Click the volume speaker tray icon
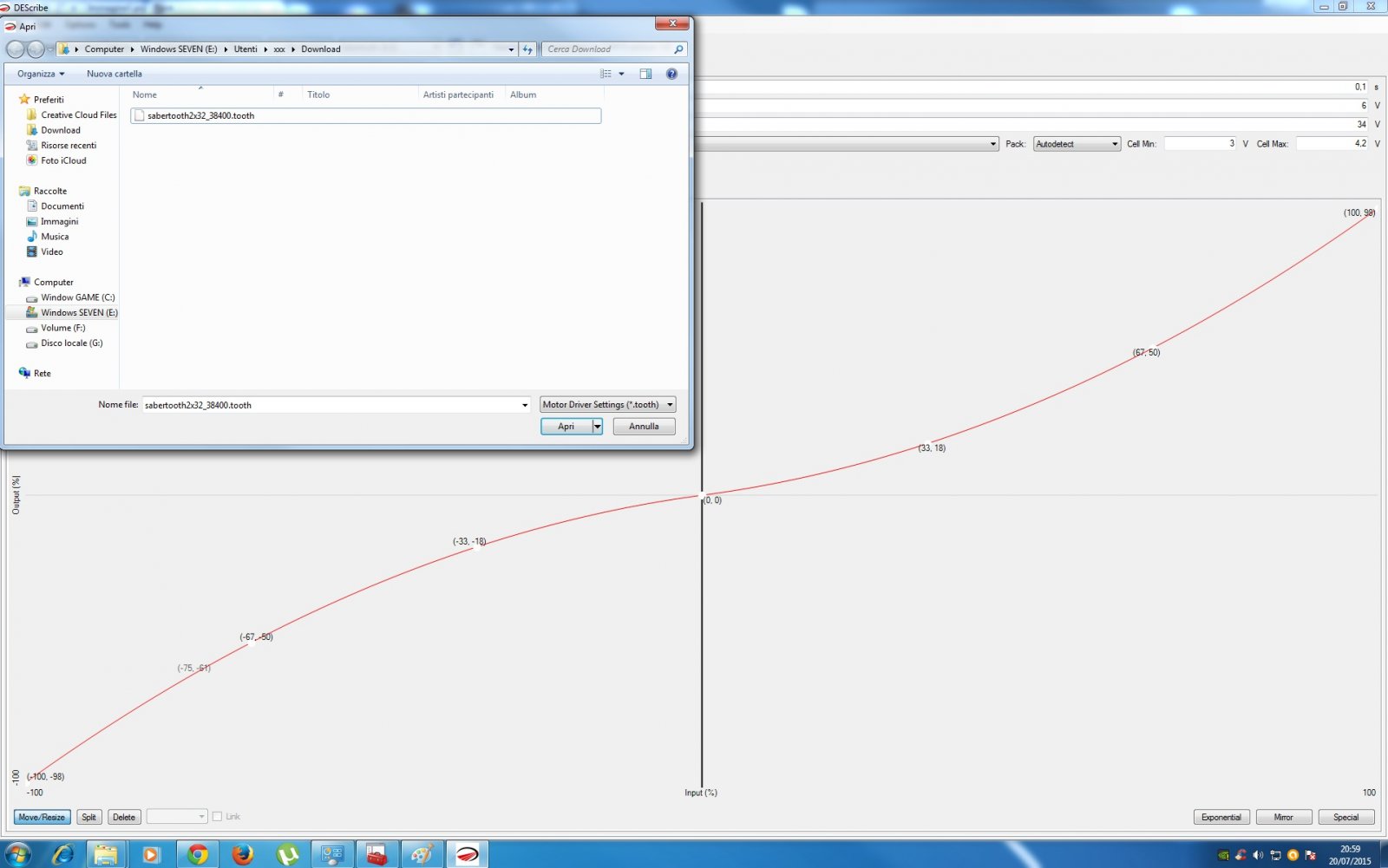The height and width of the screenshot is (868, 1388). click(x=1258, y=855)
